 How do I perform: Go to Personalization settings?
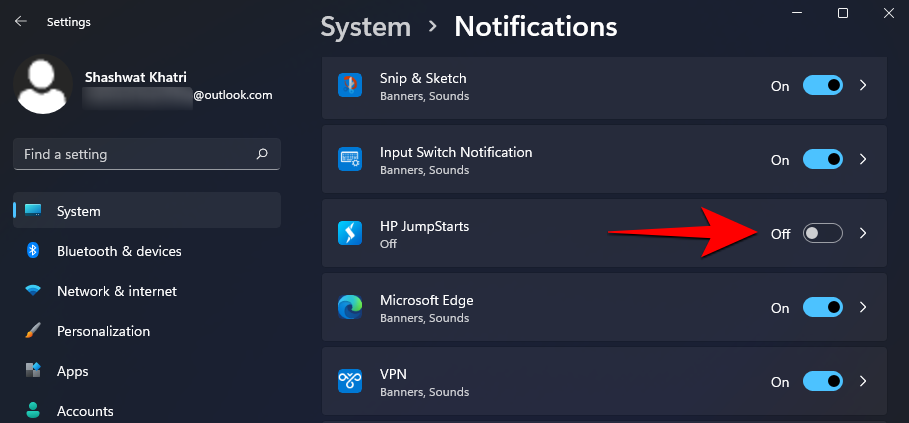coord(103,331)
